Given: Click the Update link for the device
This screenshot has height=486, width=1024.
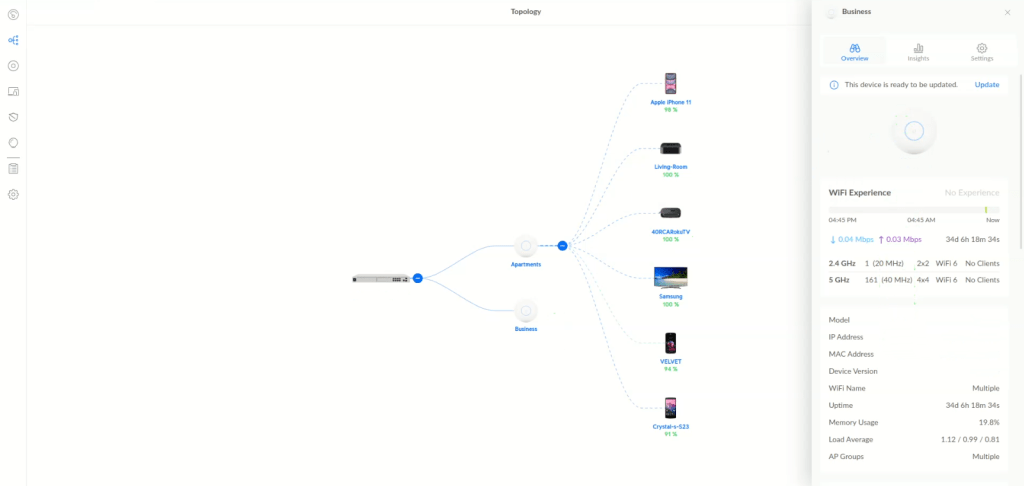Looking at the screenshot, I should 986,85.
